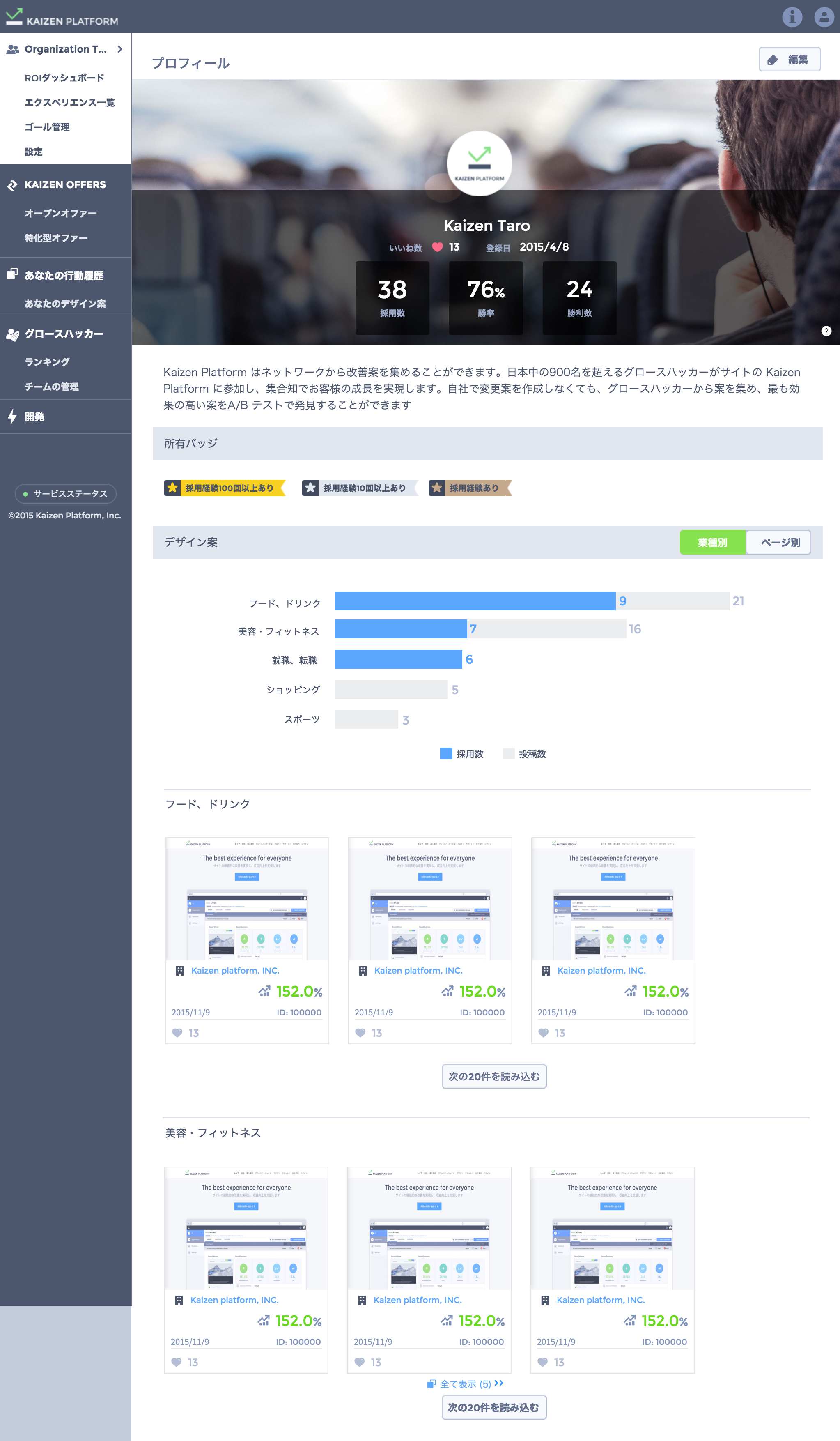Load next 20 under 美容・フィットネス
The image size is (840, 1441).
tap(494, 1407)
